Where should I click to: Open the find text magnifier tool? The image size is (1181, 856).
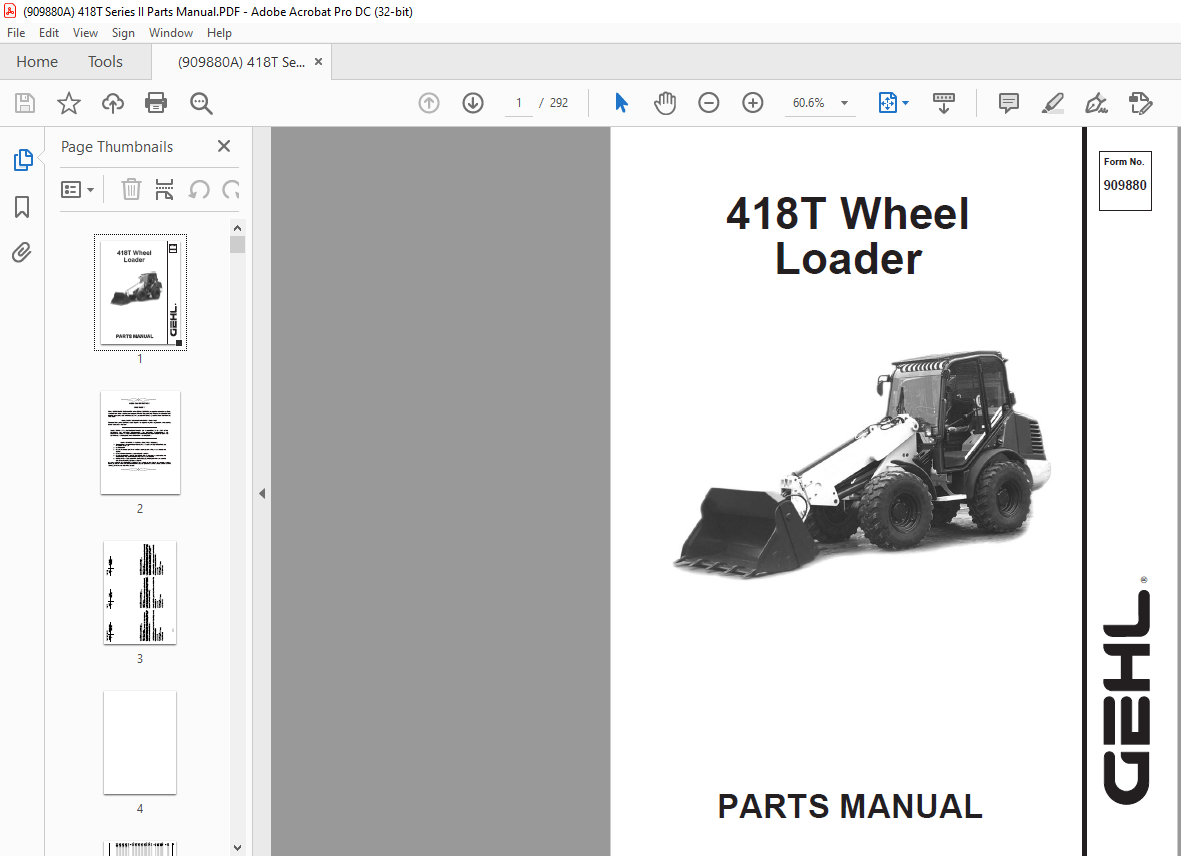[x=201, y=103]
